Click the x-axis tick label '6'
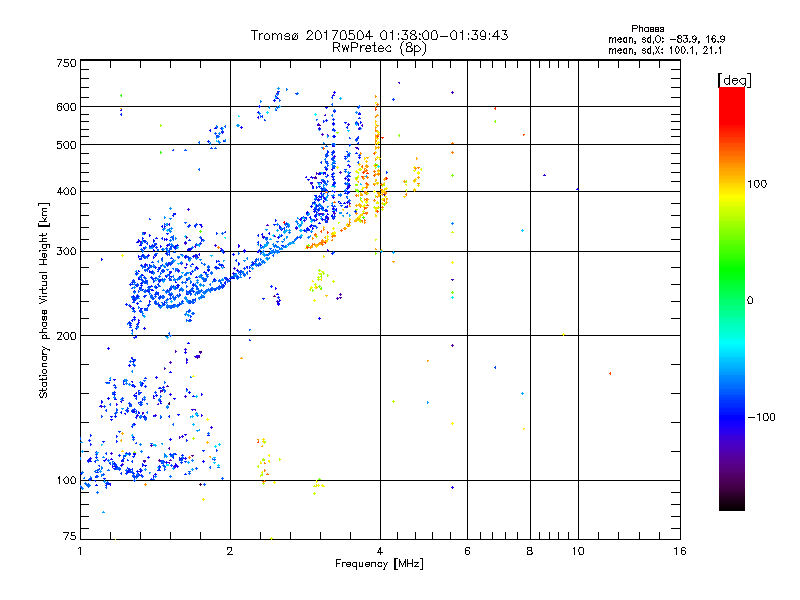 [467, 551]
